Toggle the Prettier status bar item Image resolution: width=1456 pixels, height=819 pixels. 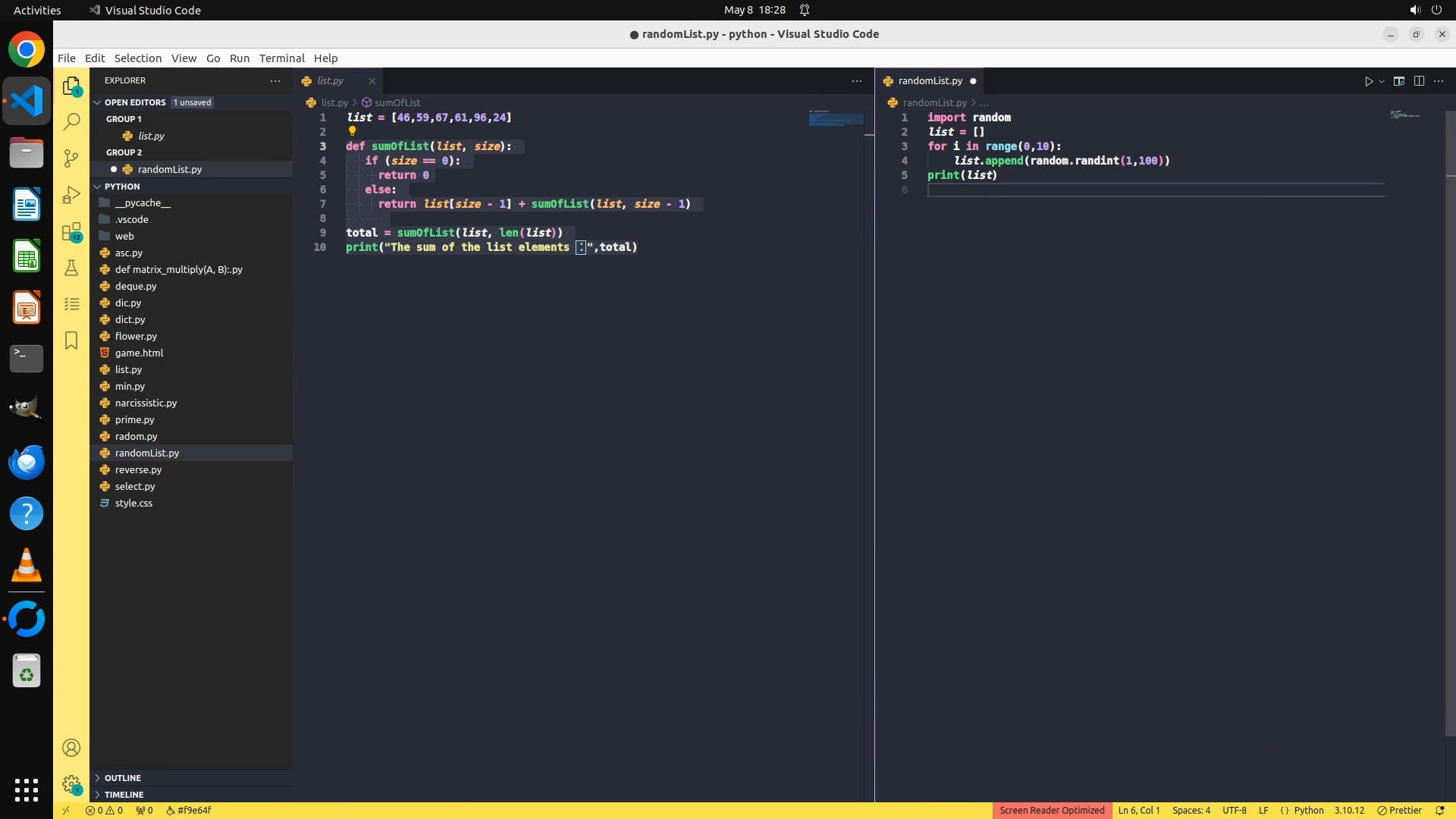1399,811
